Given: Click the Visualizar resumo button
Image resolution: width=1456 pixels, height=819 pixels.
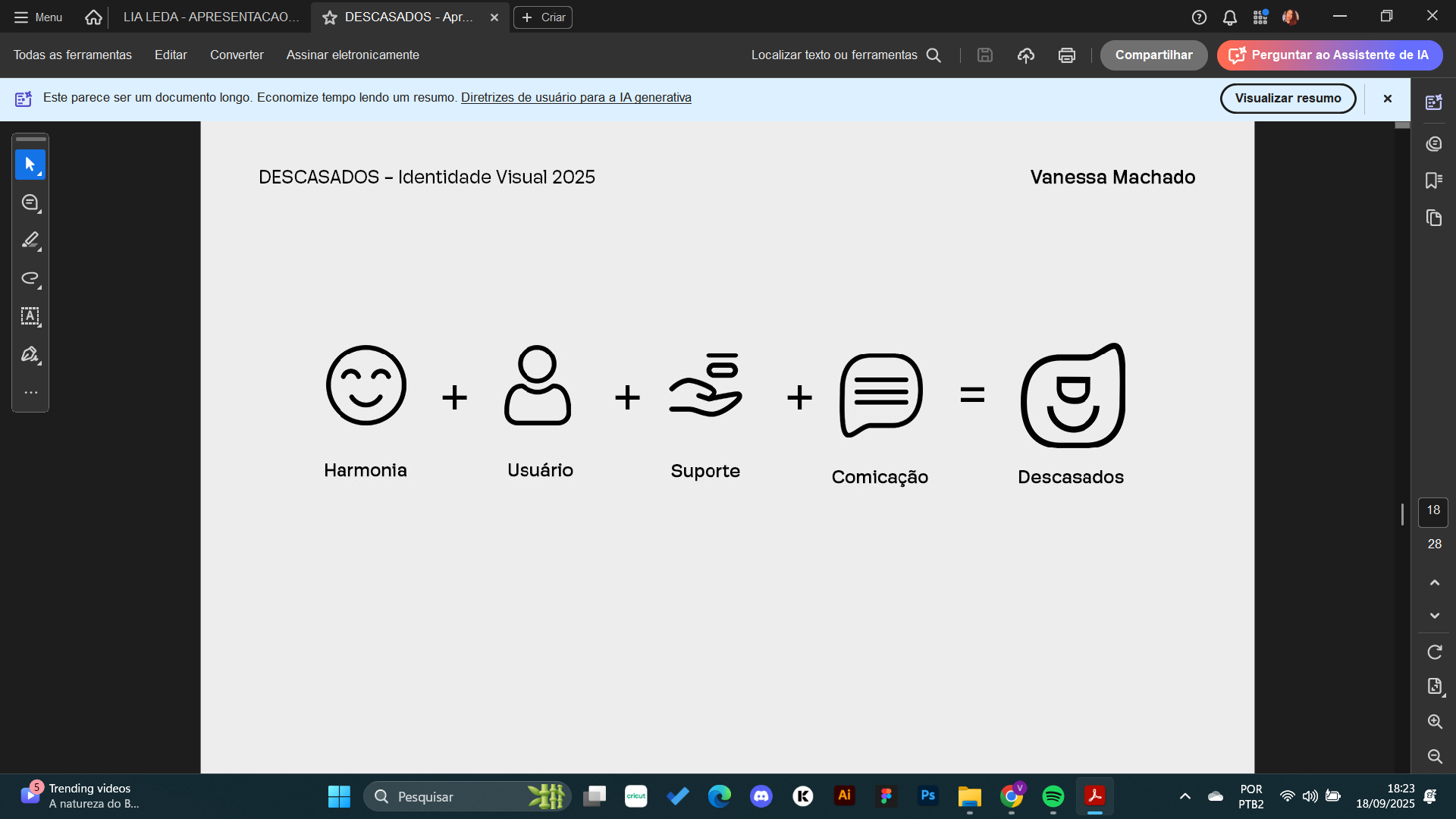Looking at the screenshot, I should click(1288, 98).
